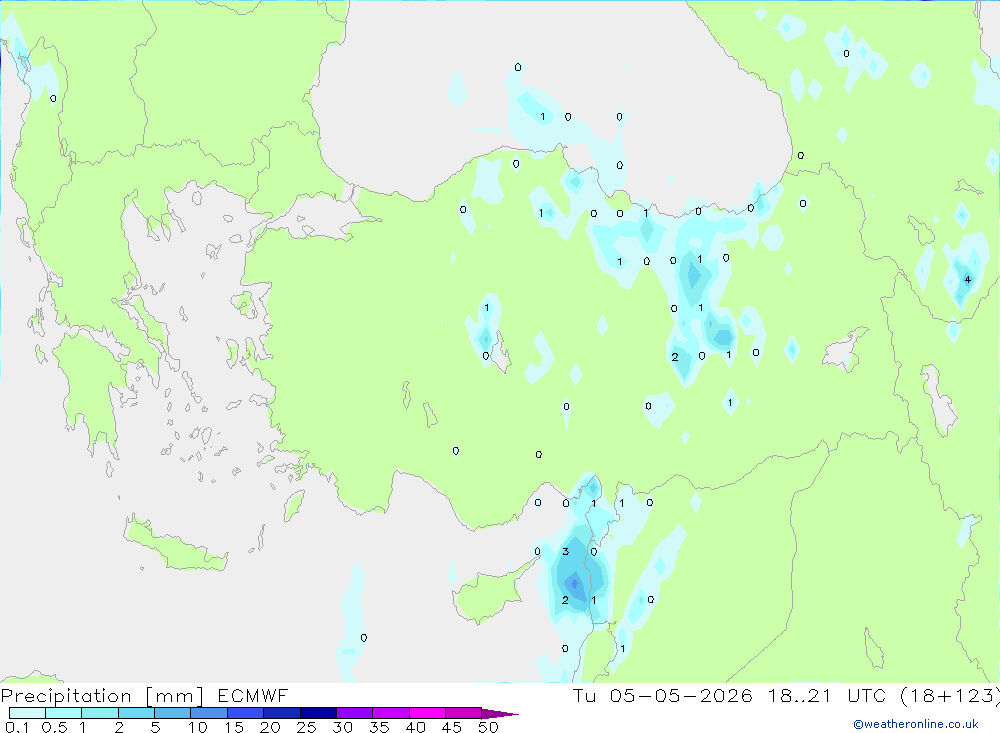Click the "Precipitation" title word
The width and height of the screenshot is (1000, 733).
tap(66, 695)
